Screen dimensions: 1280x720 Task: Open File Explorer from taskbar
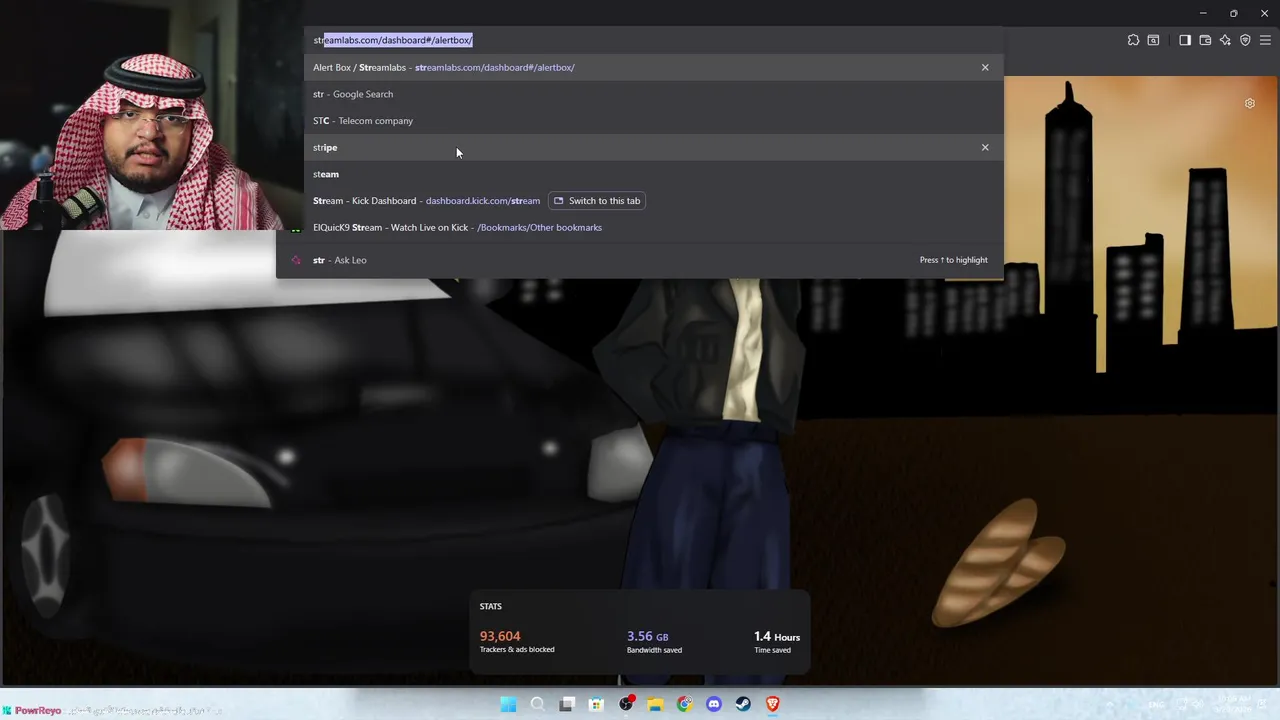pos(655,704)
